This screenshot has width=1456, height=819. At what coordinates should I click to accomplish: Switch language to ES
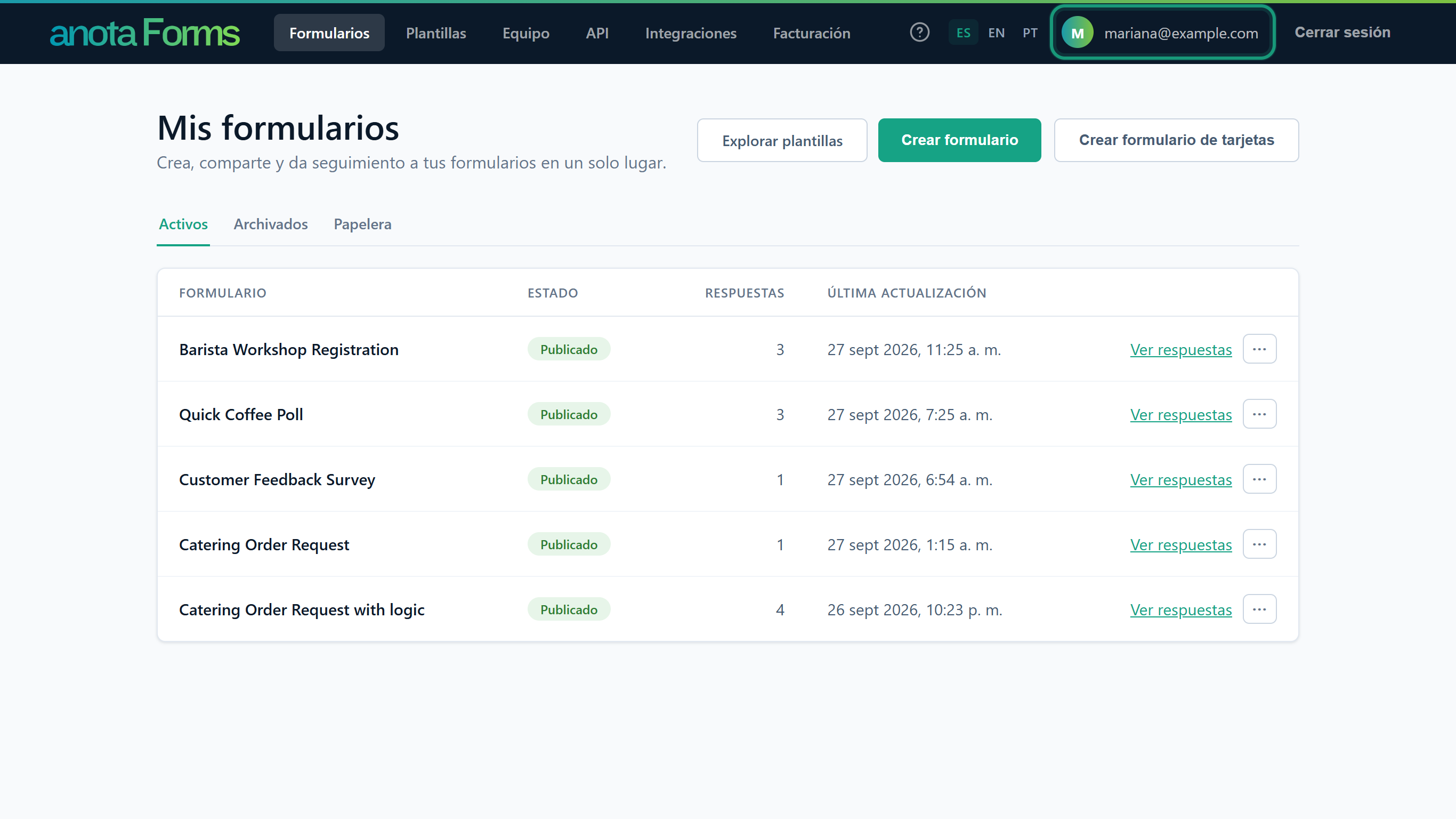click(963, 33)
